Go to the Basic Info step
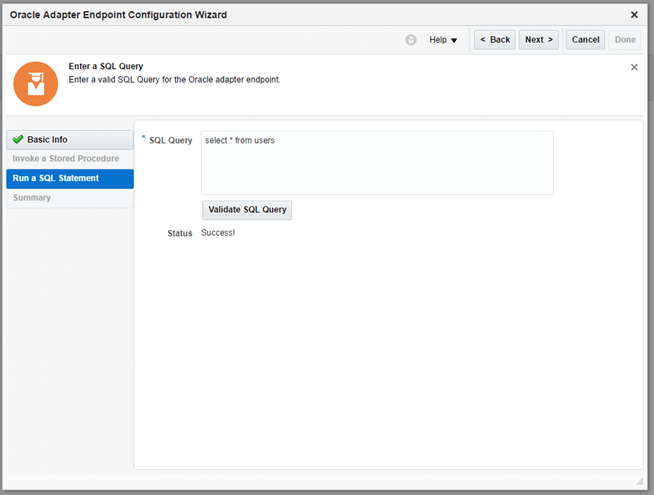The height and width of the screenshot is (495, 654). point(47,140)
